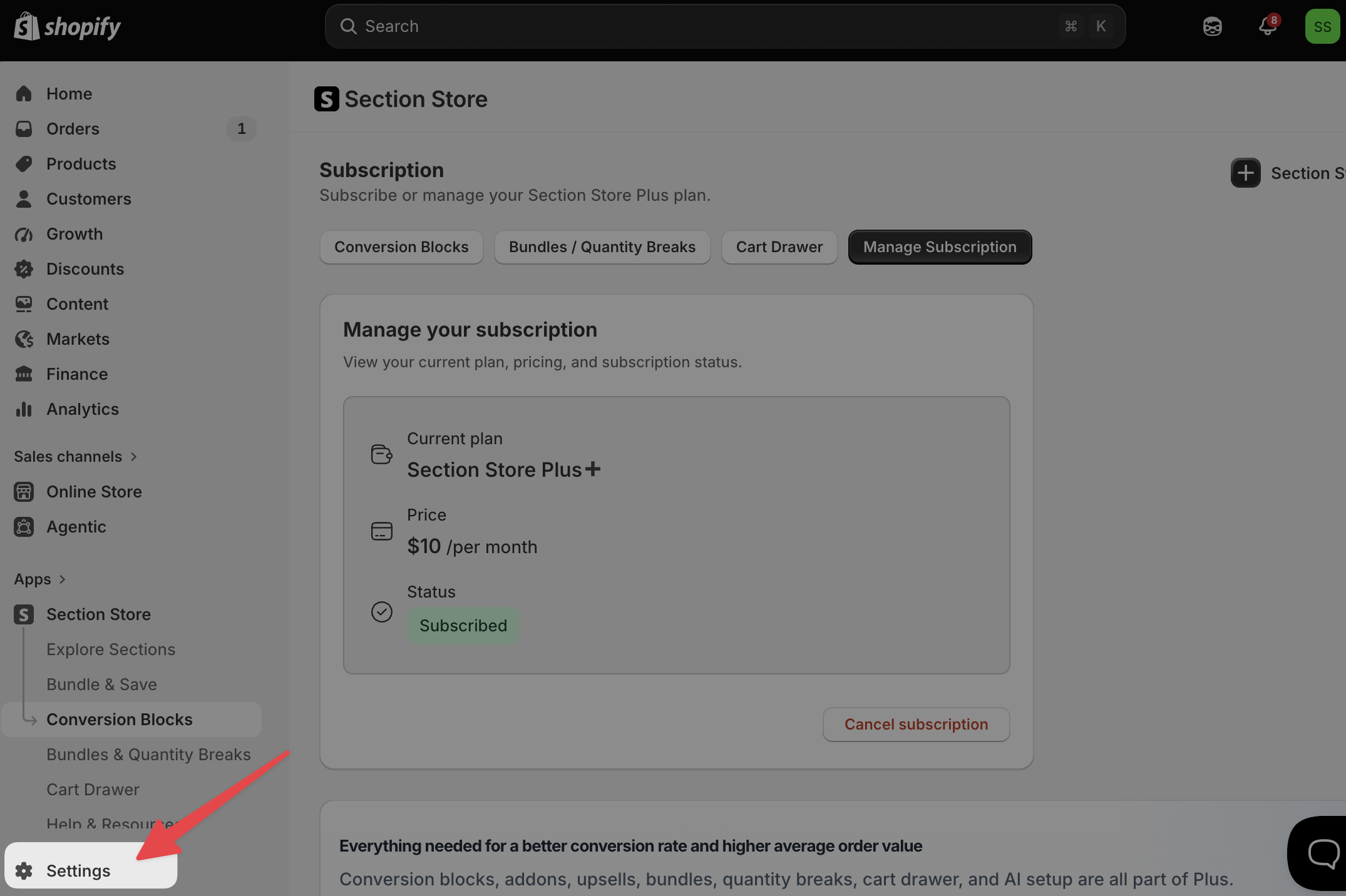Click the $10 per month price
Screen dimensions: 1346x896
[x=472, y=546]
